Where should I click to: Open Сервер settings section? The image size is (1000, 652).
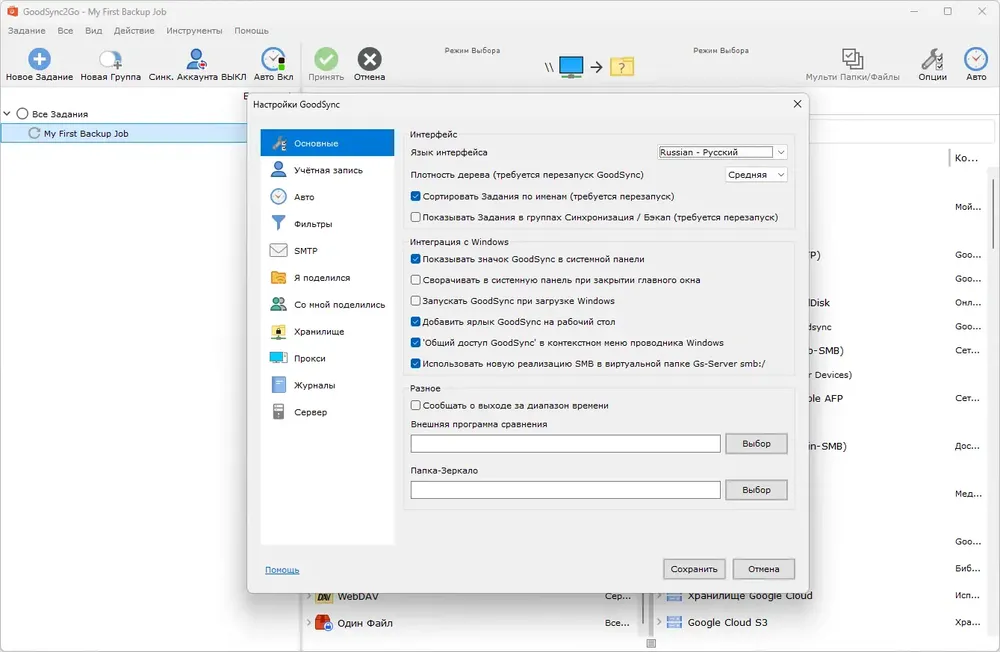tap(327, 411)
